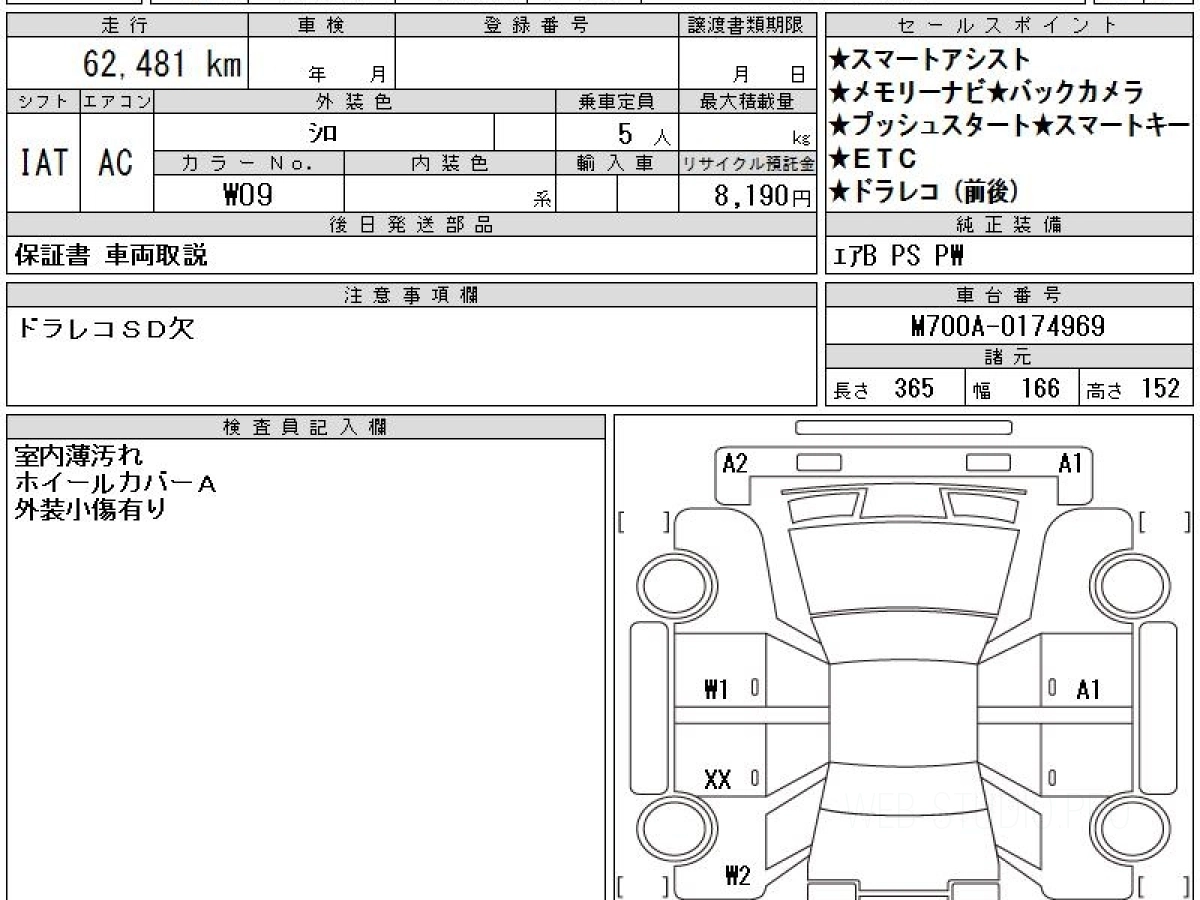
Task: Select the IAT shift value
Action: pos(43,162)
